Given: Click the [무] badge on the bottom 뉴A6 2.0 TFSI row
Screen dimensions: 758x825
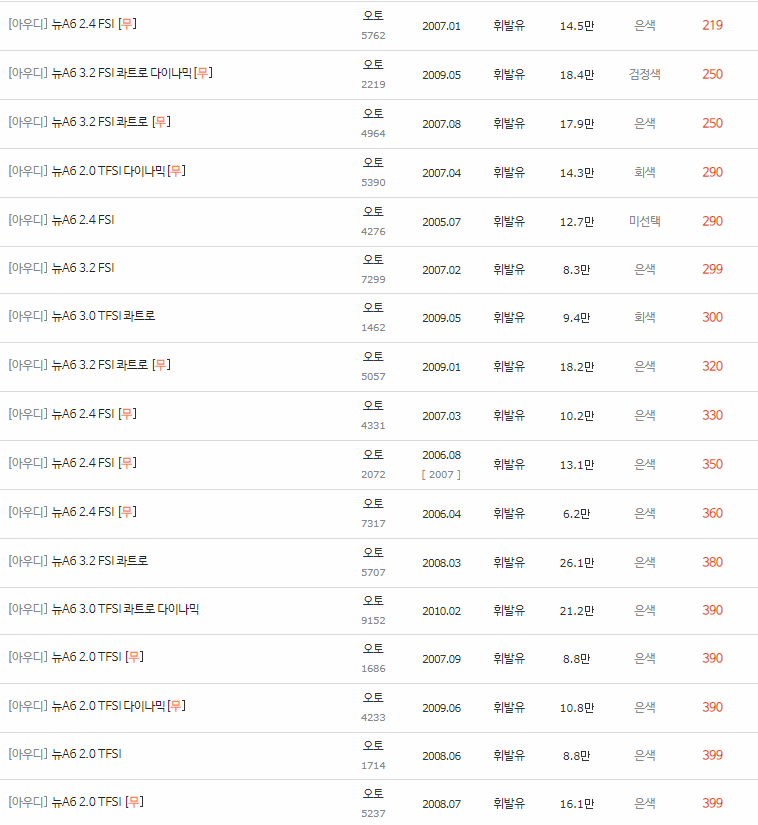Looking at the screenshot, I should 134,802.
